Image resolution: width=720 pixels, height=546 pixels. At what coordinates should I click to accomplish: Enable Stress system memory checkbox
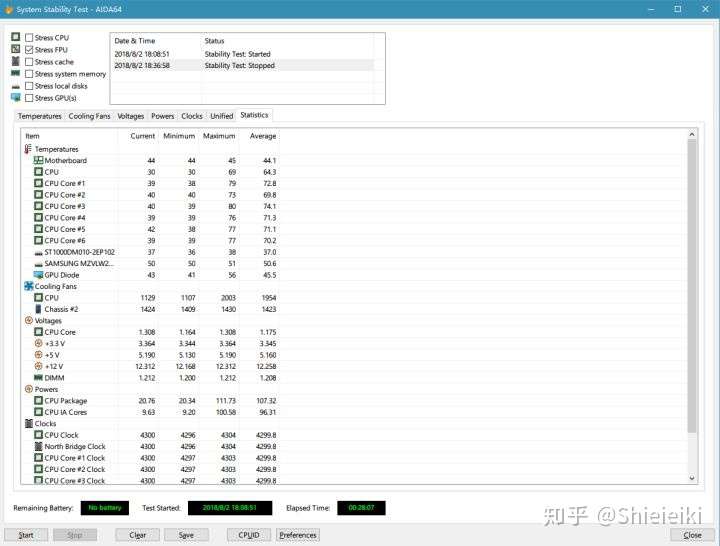point(29,74)
